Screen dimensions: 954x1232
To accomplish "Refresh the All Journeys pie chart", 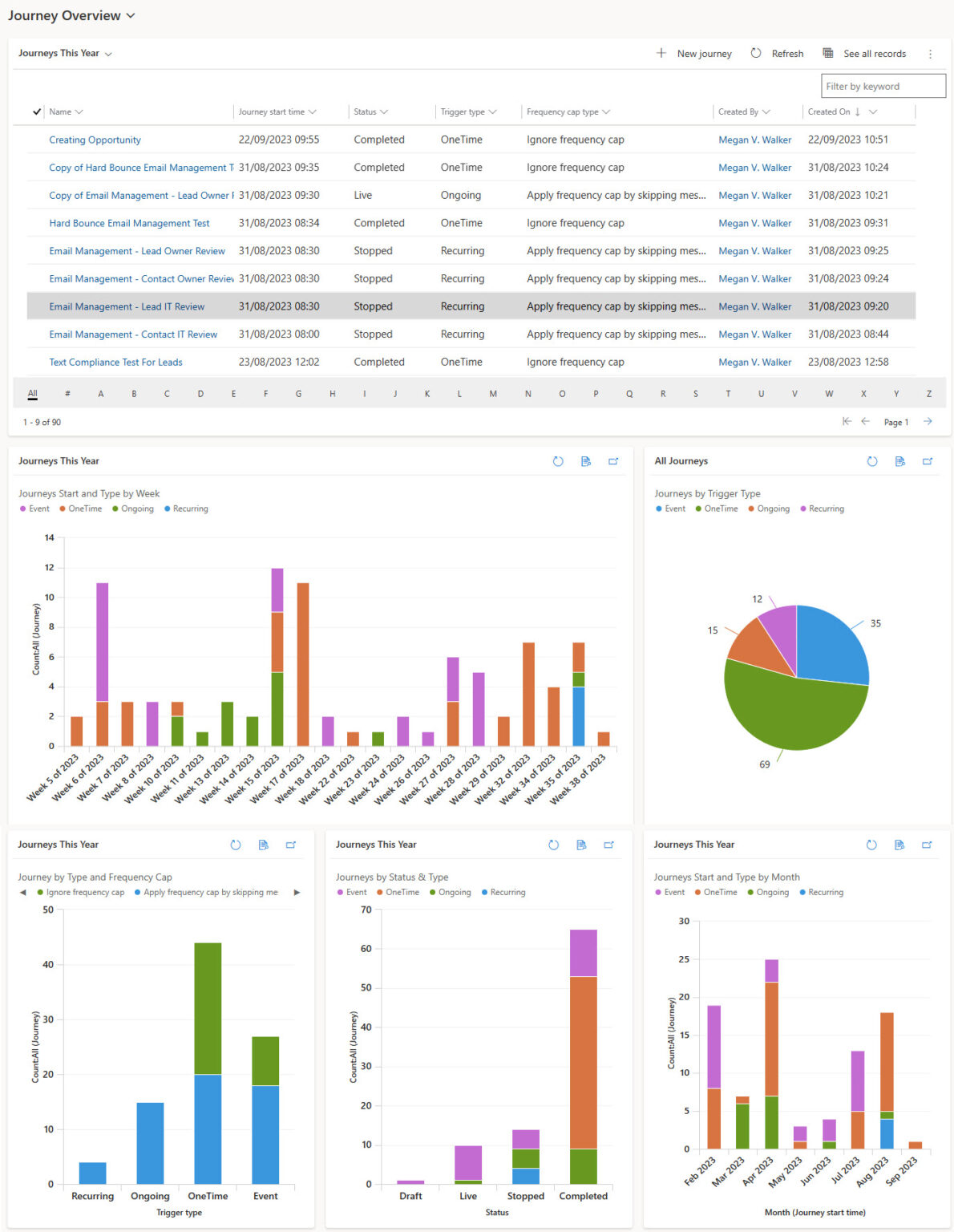I will tap(871, 461).
